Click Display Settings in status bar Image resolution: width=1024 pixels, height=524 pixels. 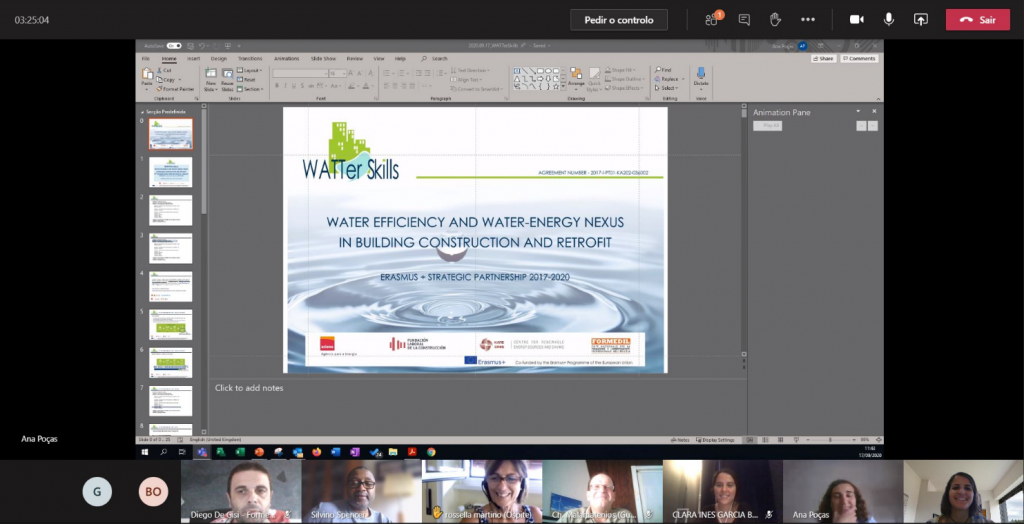click(715, 440)
